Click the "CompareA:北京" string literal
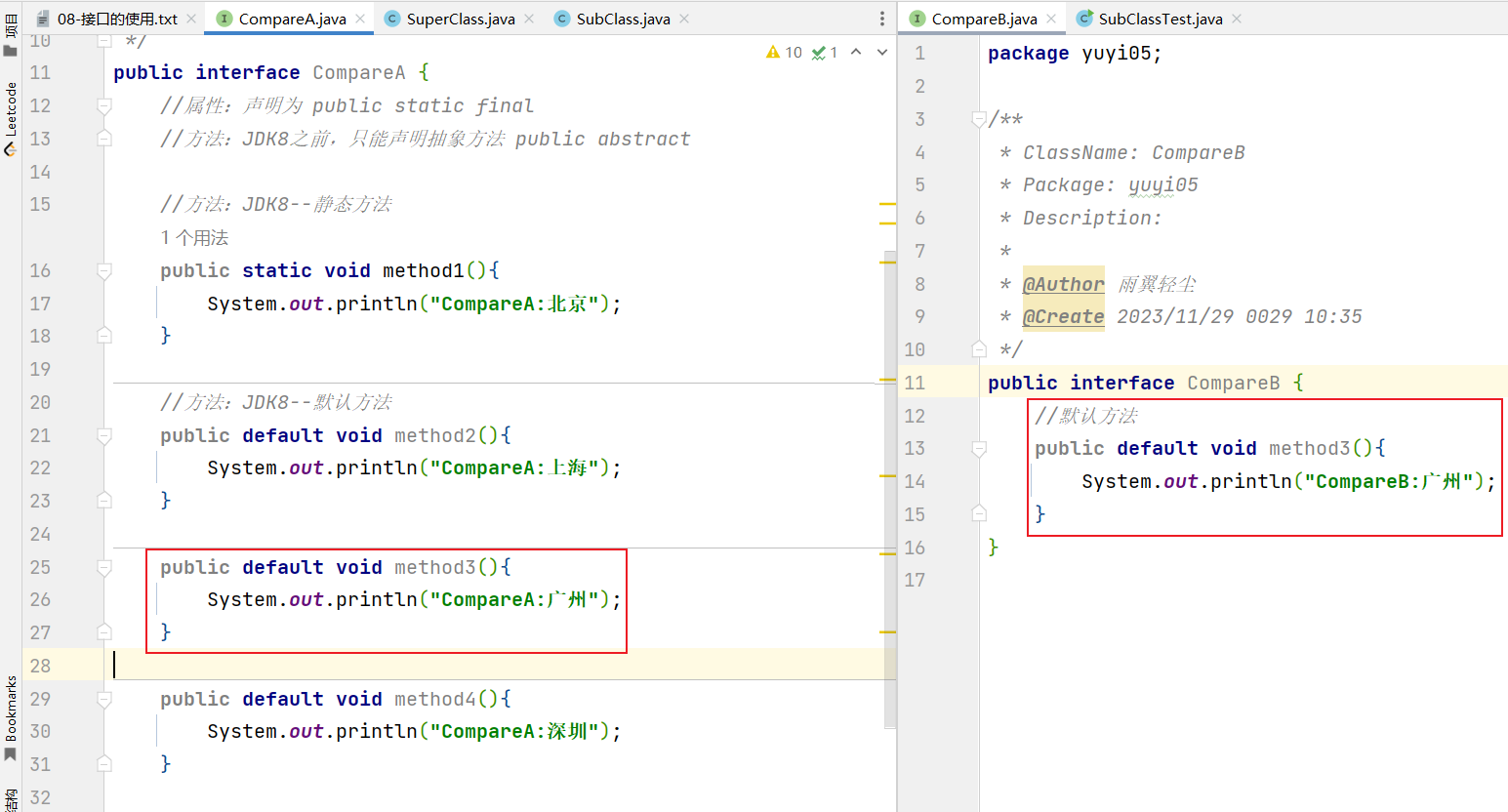1508x812 pixels. 513,304
